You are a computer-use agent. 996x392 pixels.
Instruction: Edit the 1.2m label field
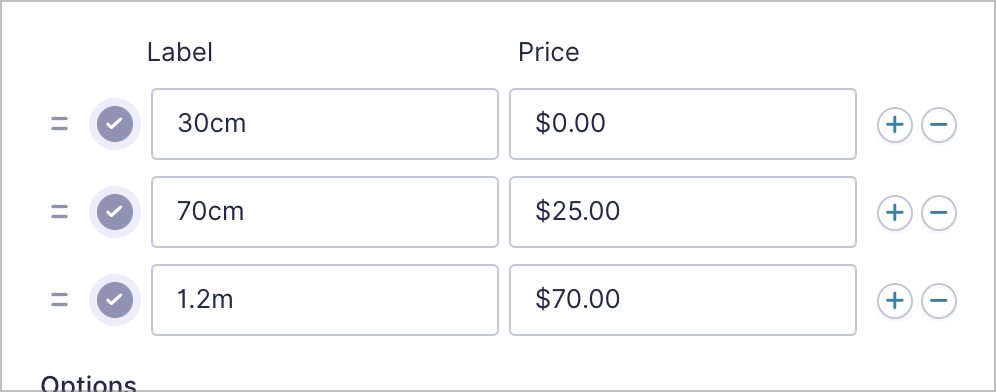click(325, 300)
